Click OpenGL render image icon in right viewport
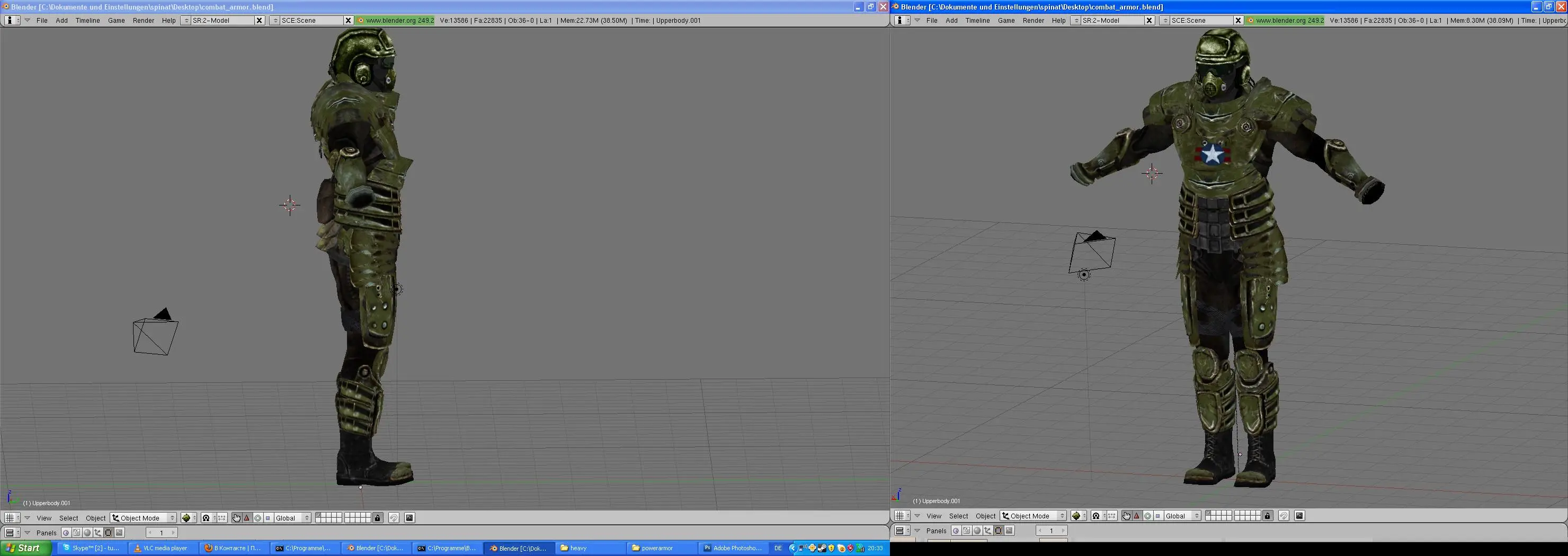 (x=1299, y=516)
